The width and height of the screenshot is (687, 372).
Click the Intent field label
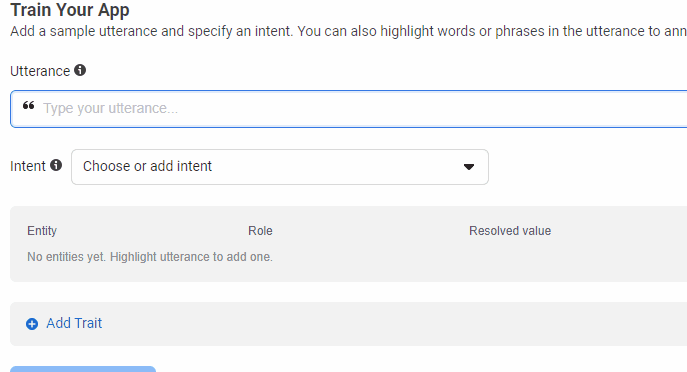pos(28,166)
